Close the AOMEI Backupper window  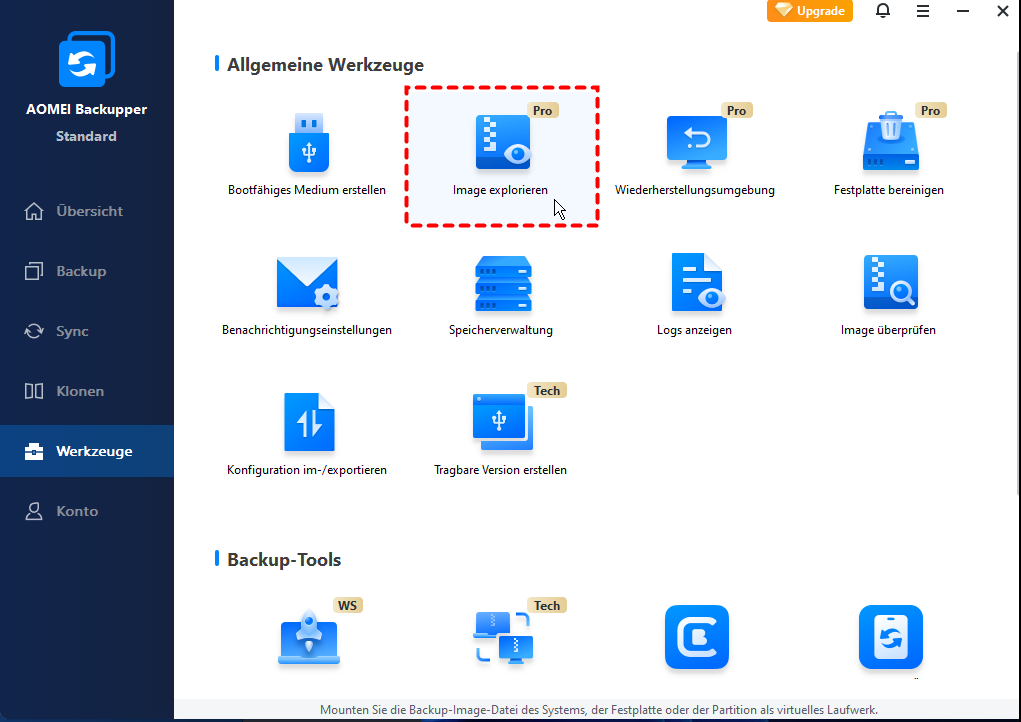pyautogui.click(x=1003, y=11)
